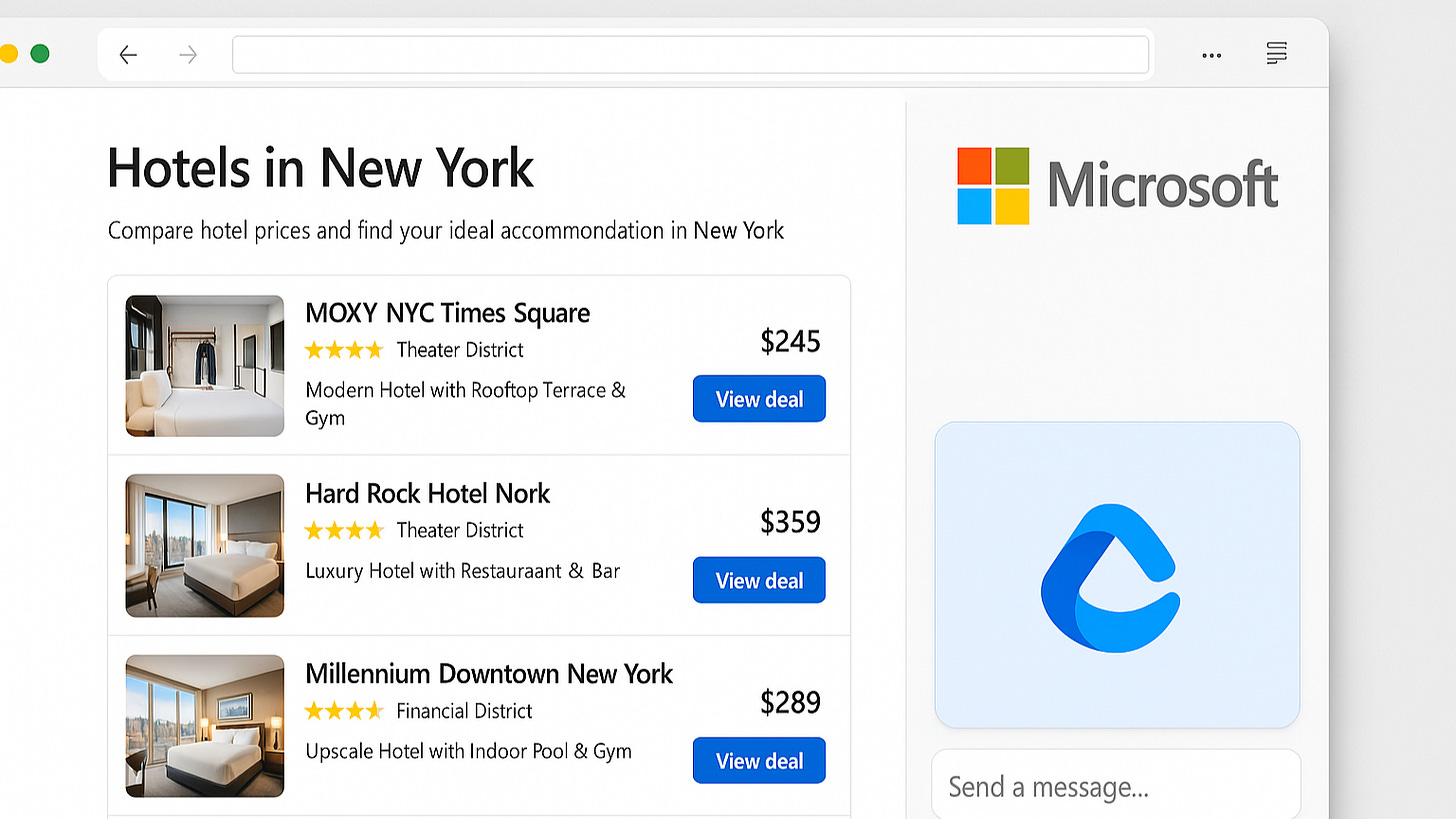The width and height of the screenshot is (1456, 819).
Task: Click the MOXY star rating
Action: 344,350
